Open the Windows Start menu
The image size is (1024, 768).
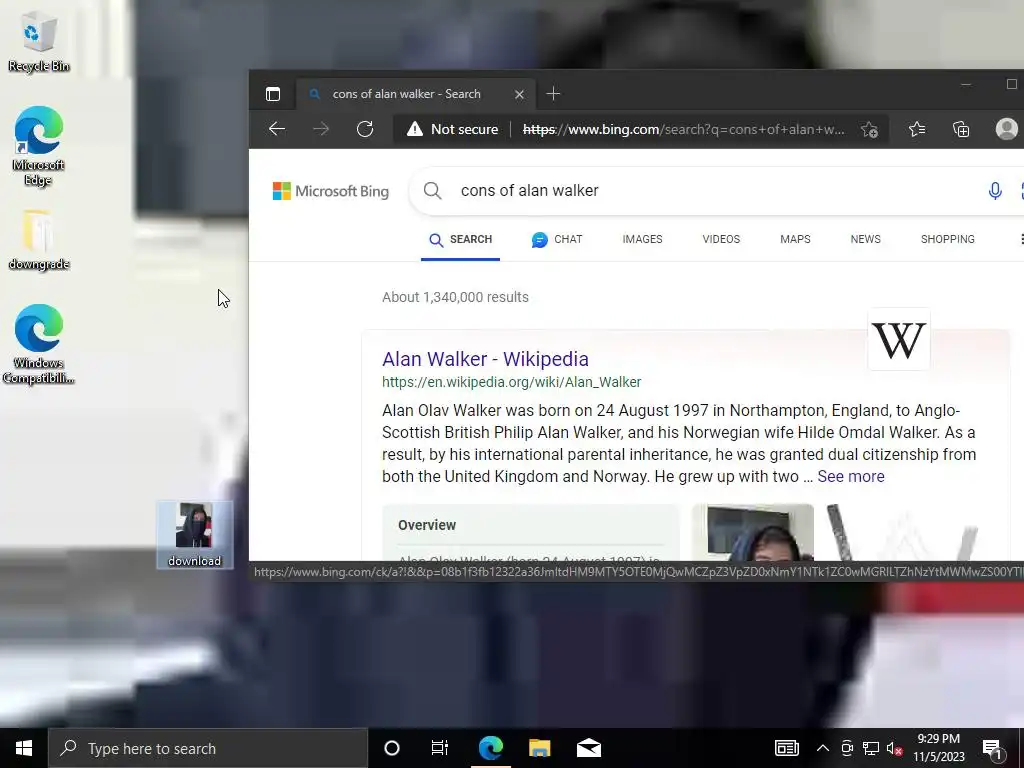click(24, 748)
